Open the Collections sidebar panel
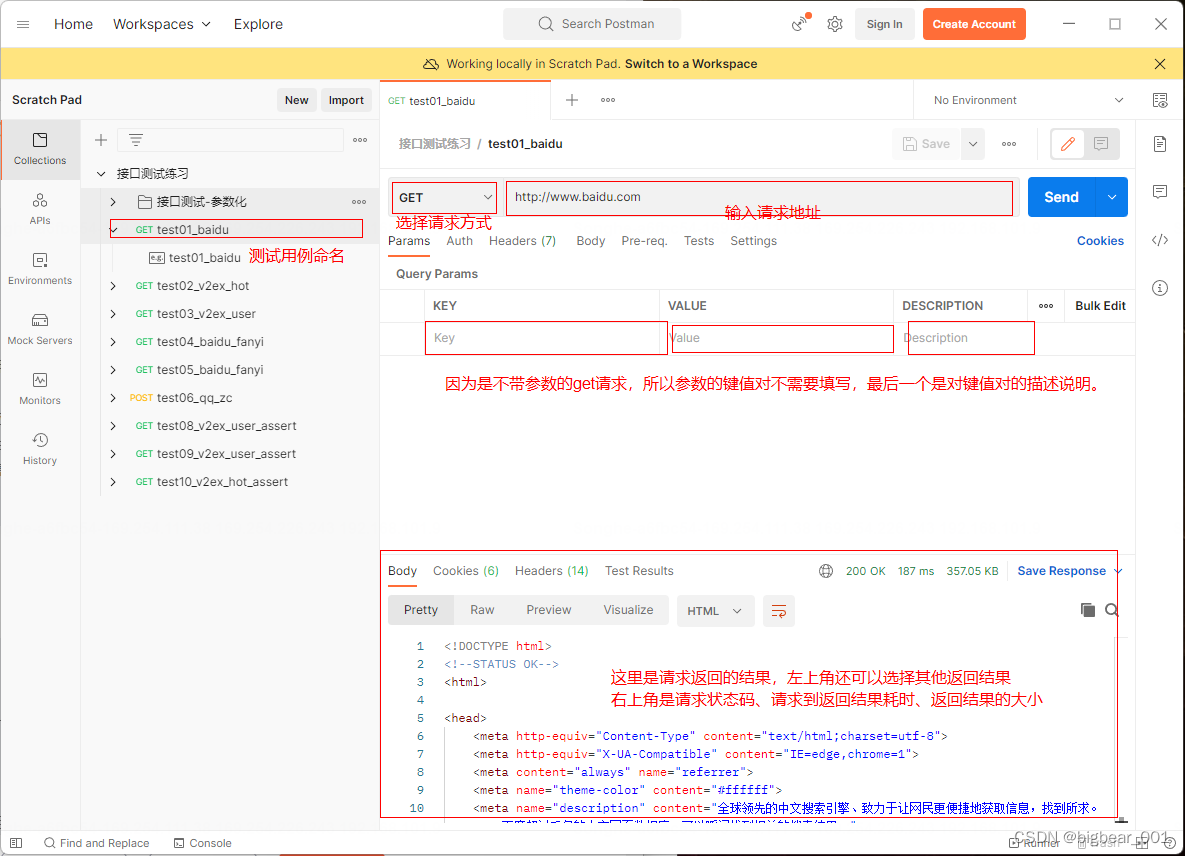1185x856 pixels. coord(40,149)
